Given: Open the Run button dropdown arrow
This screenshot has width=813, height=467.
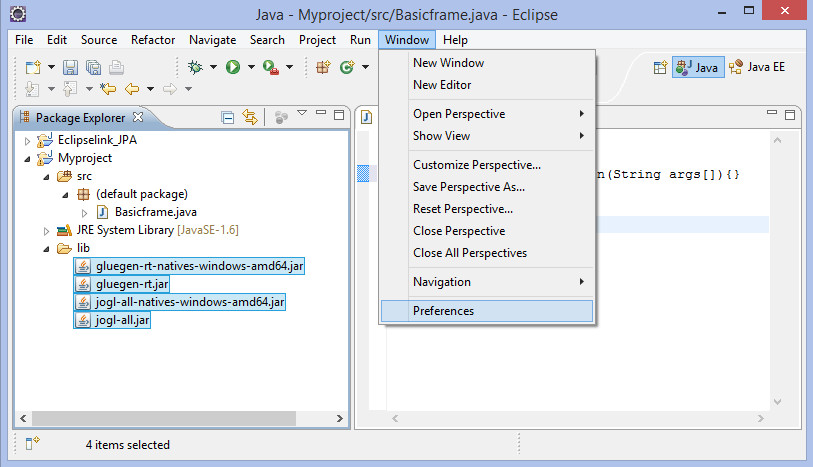Looking at the screenshot, I should tap(250, 68).
